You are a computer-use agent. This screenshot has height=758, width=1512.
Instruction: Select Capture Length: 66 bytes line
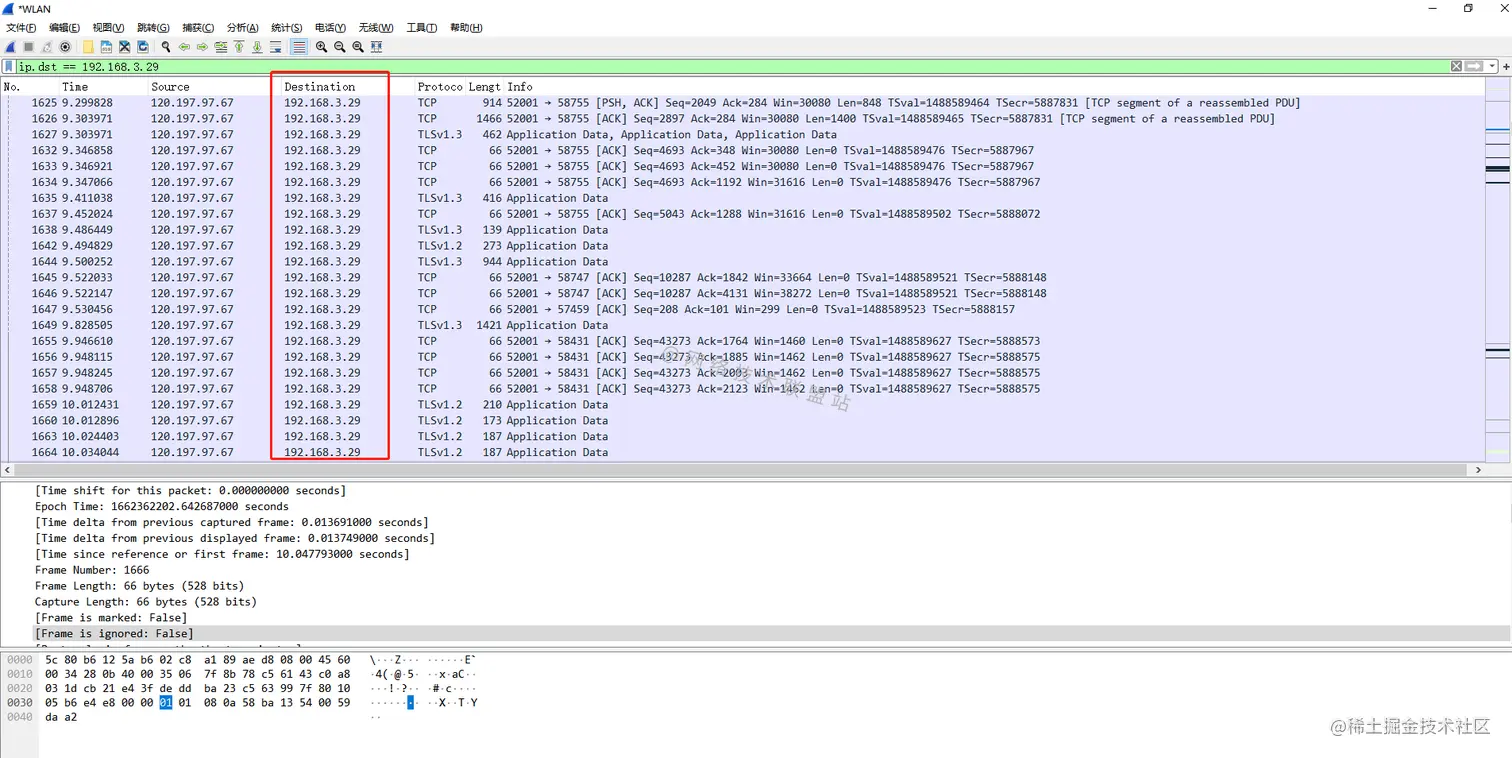coord(146,602)
